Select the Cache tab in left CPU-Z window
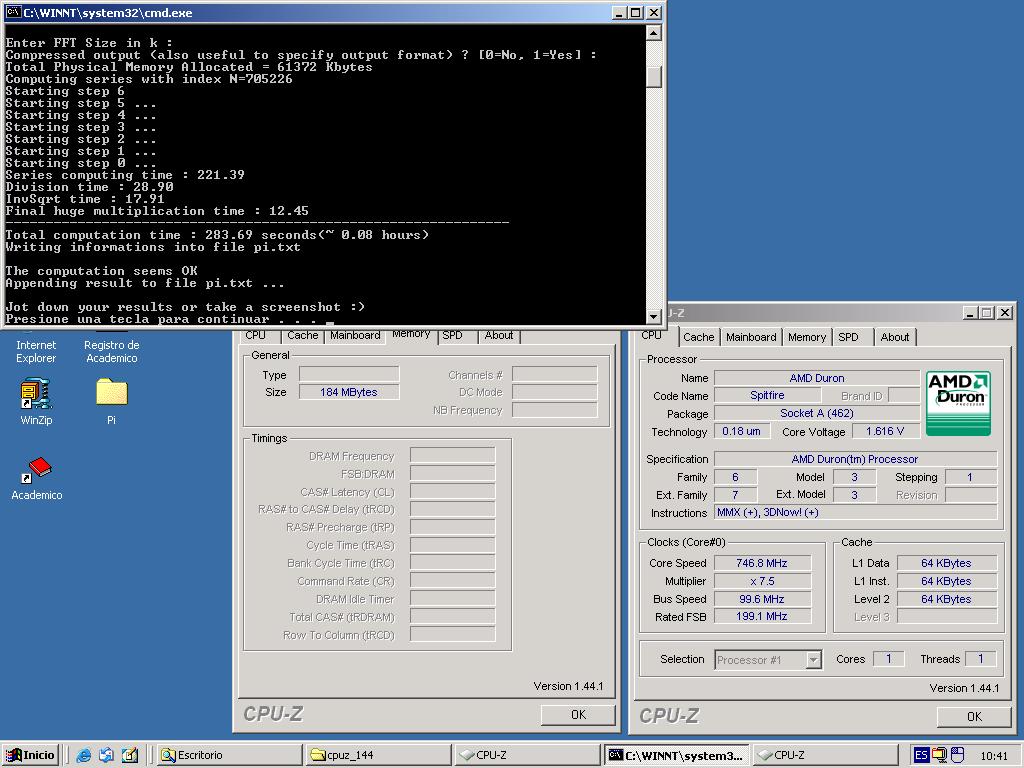The width and height of the screenshot is (1024, 768). (x=302, y=335)
